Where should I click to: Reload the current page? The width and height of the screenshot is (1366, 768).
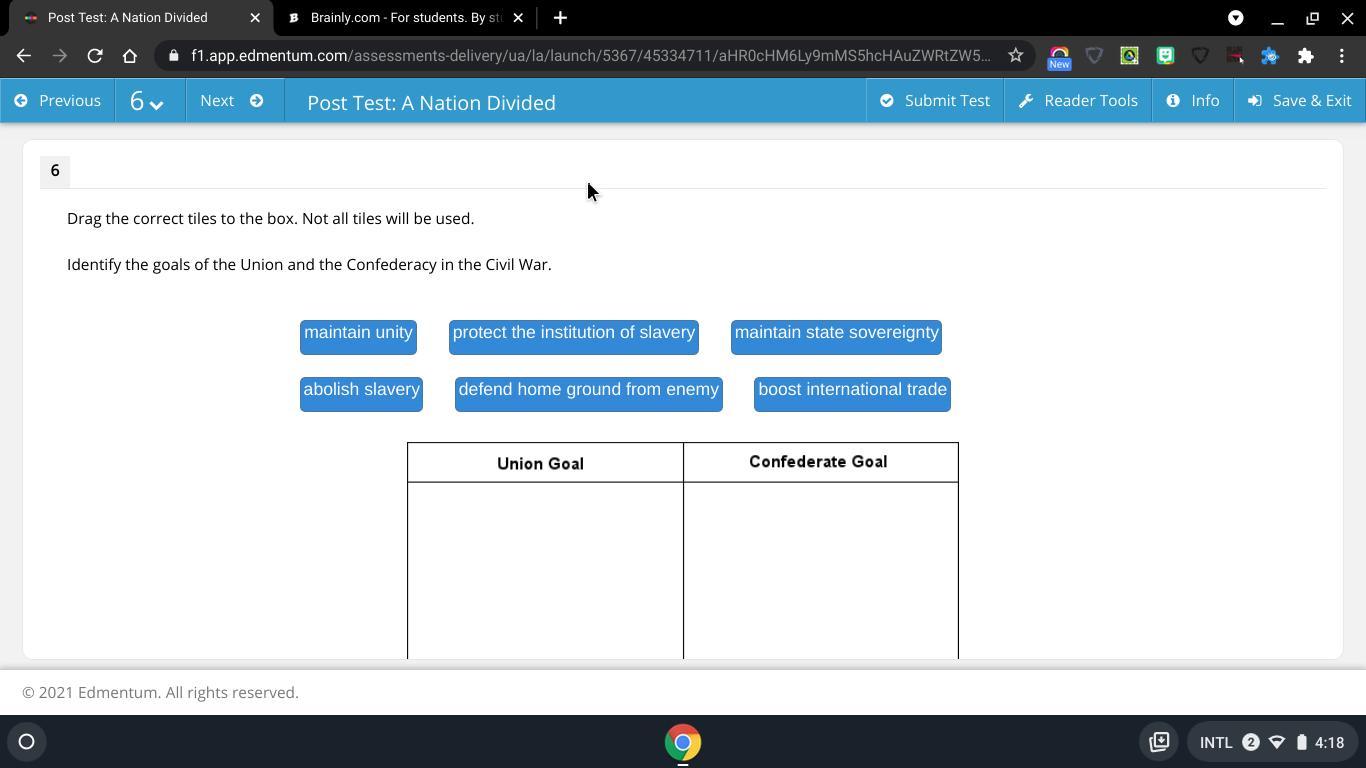(x=95, y=56)
